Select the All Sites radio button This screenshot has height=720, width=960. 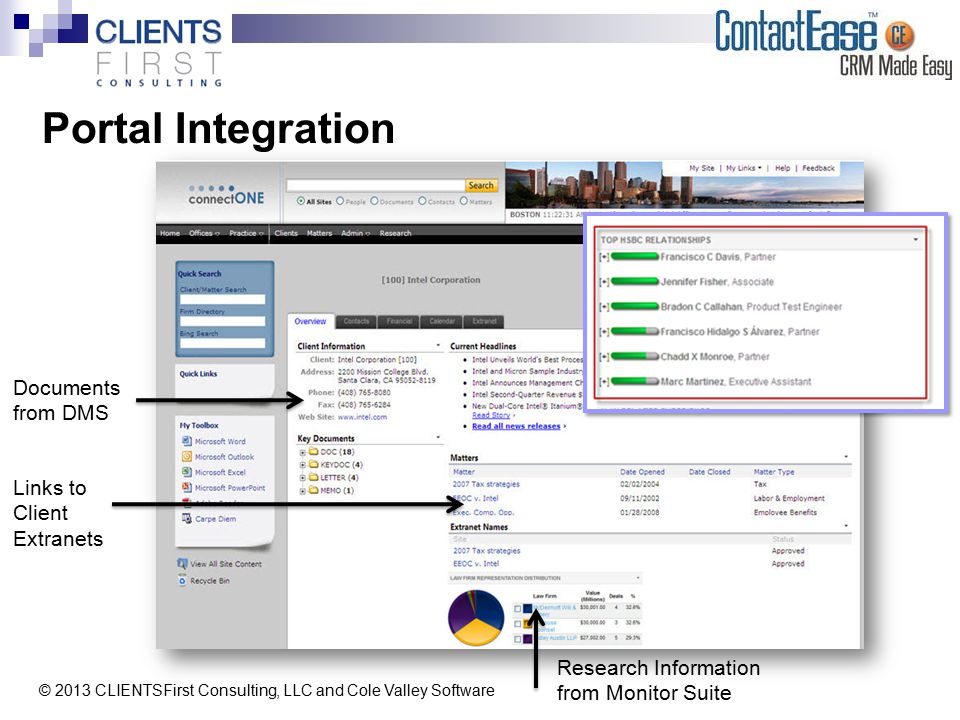coord(301,201)
